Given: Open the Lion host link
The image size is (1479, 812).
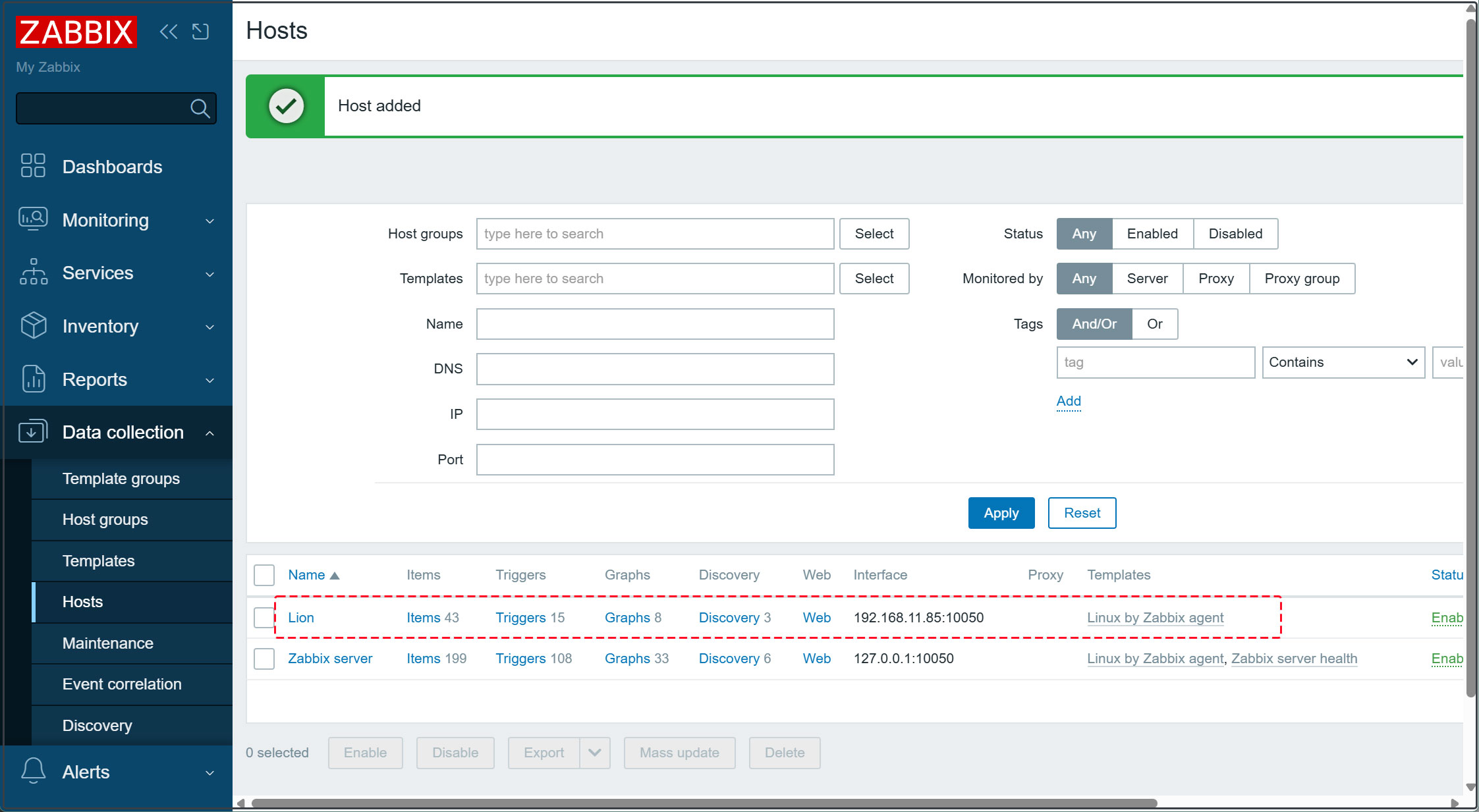Looking at the screenshot, I should click(300, 617).
